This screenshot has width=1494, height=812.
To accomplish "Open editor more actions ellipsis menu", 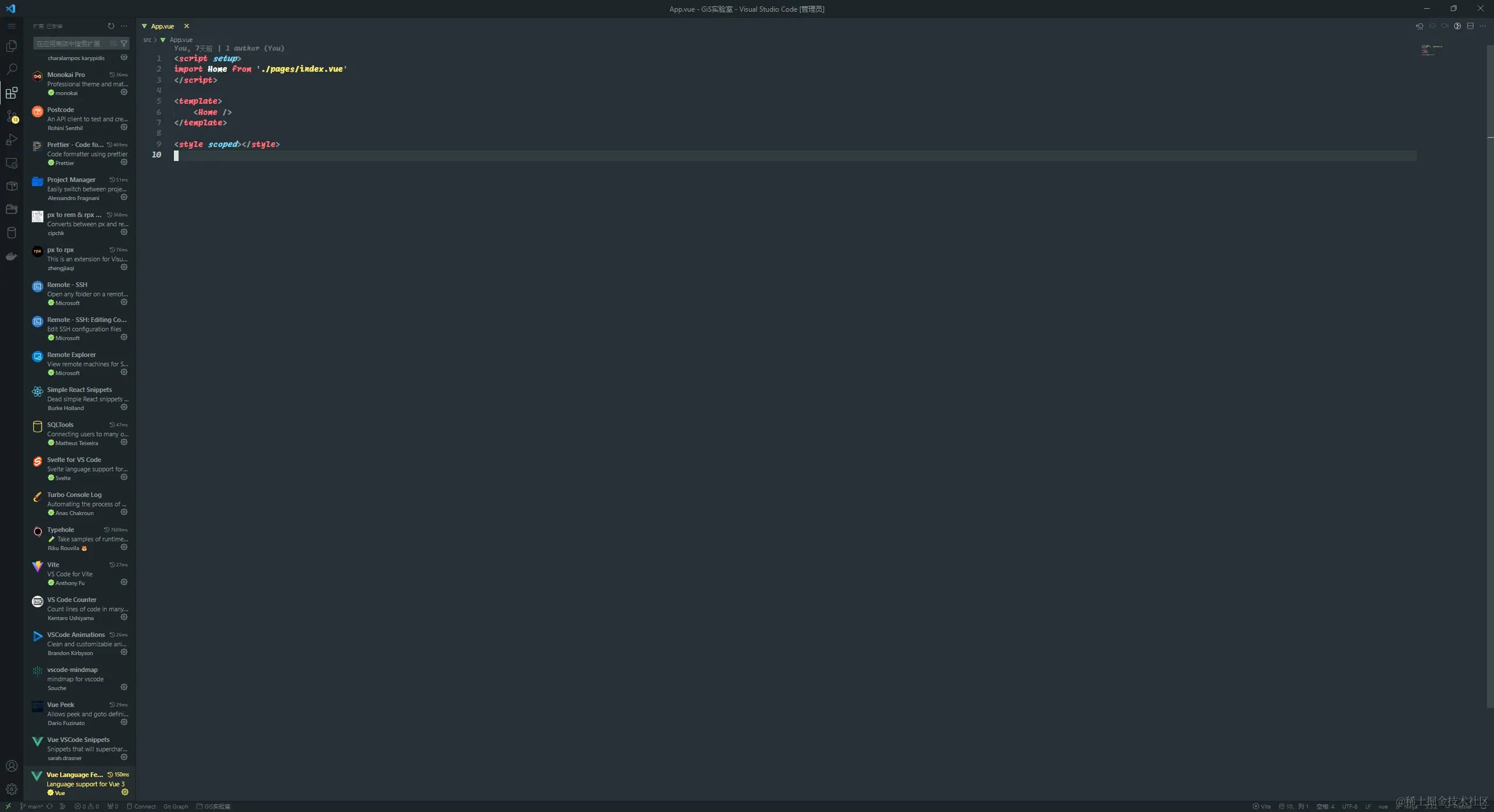I will point(1483,26).
